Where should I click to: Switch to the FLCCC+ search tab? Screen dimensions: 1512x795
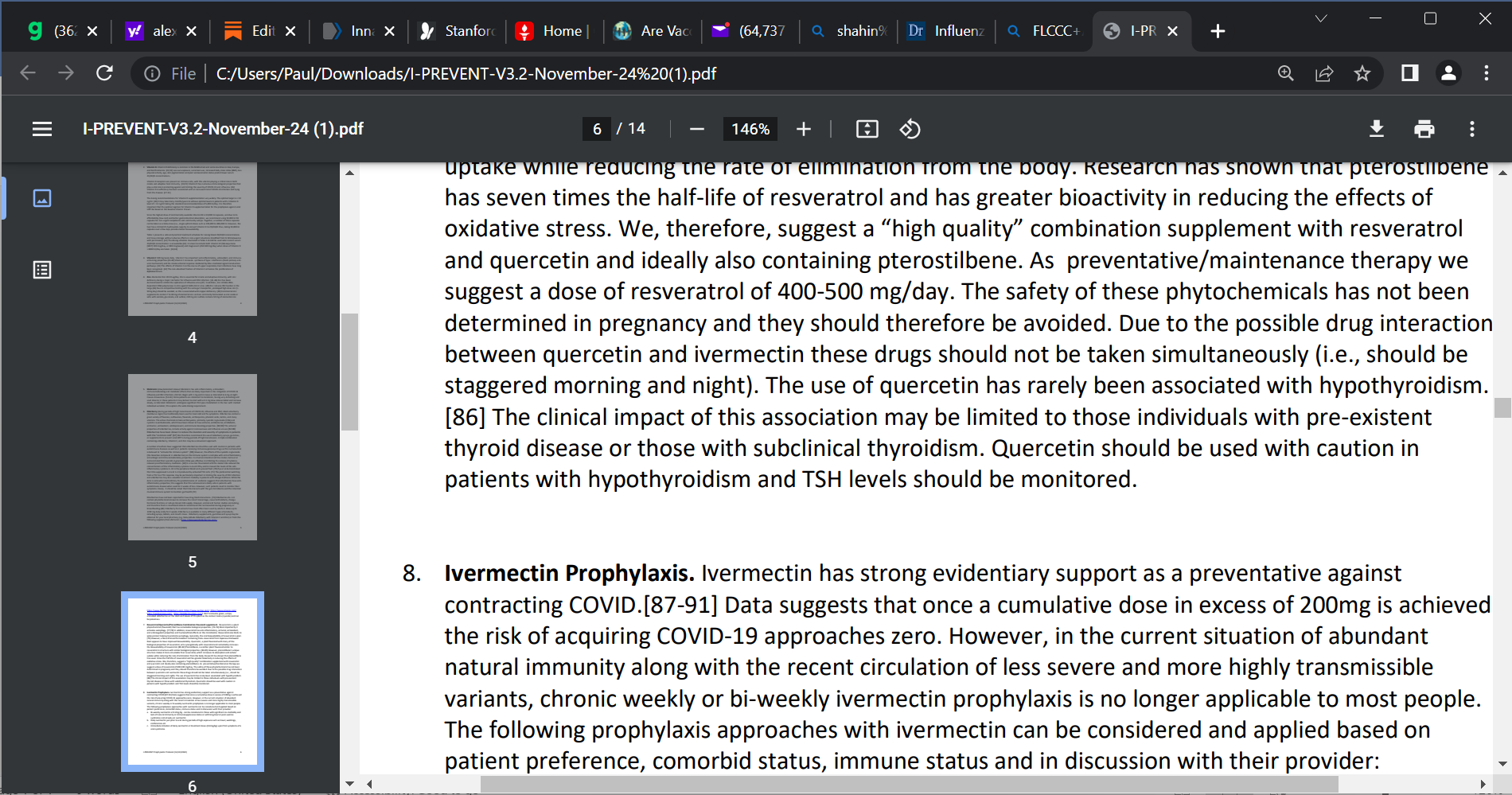point(1045,31)
